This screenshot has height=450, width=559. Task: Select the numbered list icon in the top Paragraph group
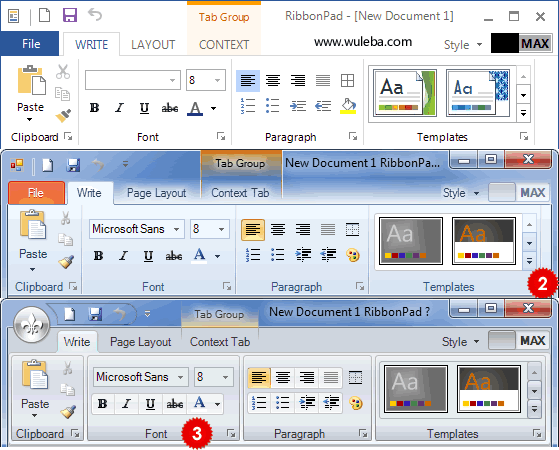click(248, 106)
